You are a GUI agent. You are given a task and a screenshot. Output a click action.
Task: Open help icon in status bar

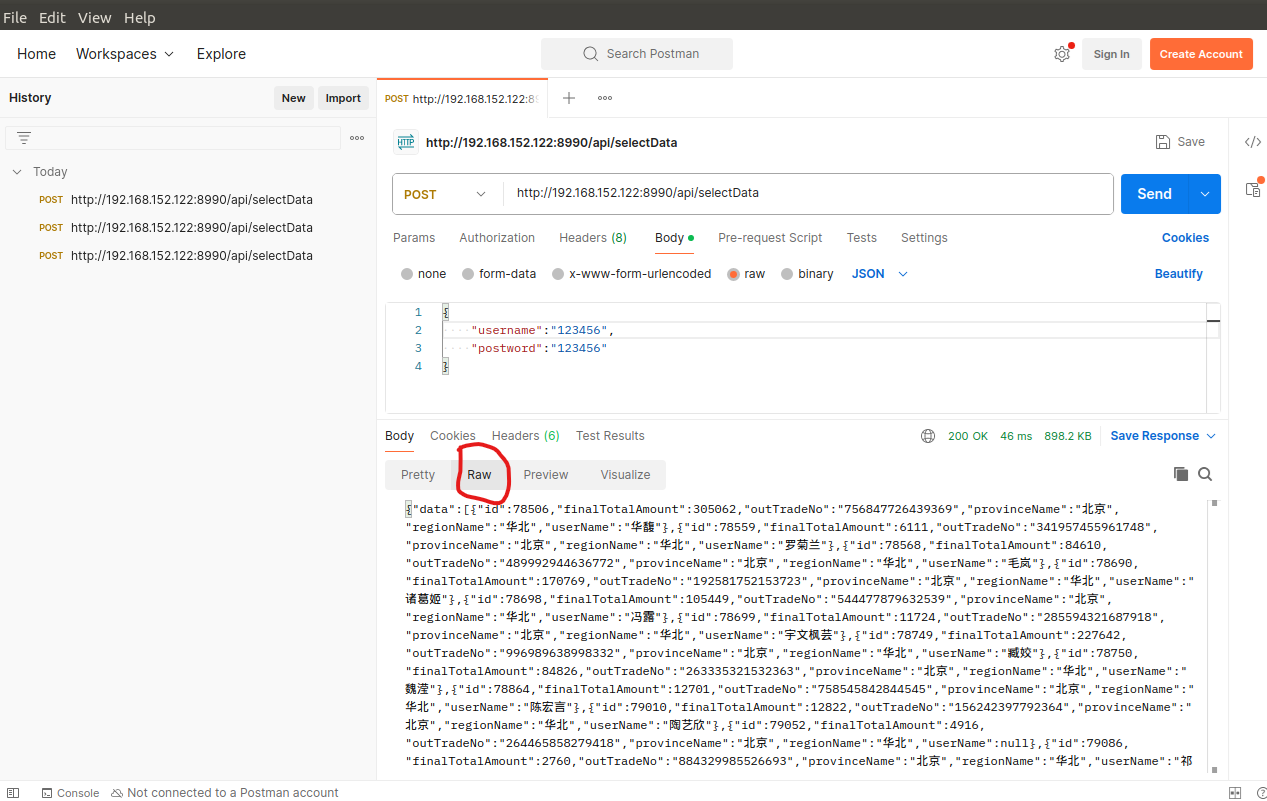tap(1261, 793)
